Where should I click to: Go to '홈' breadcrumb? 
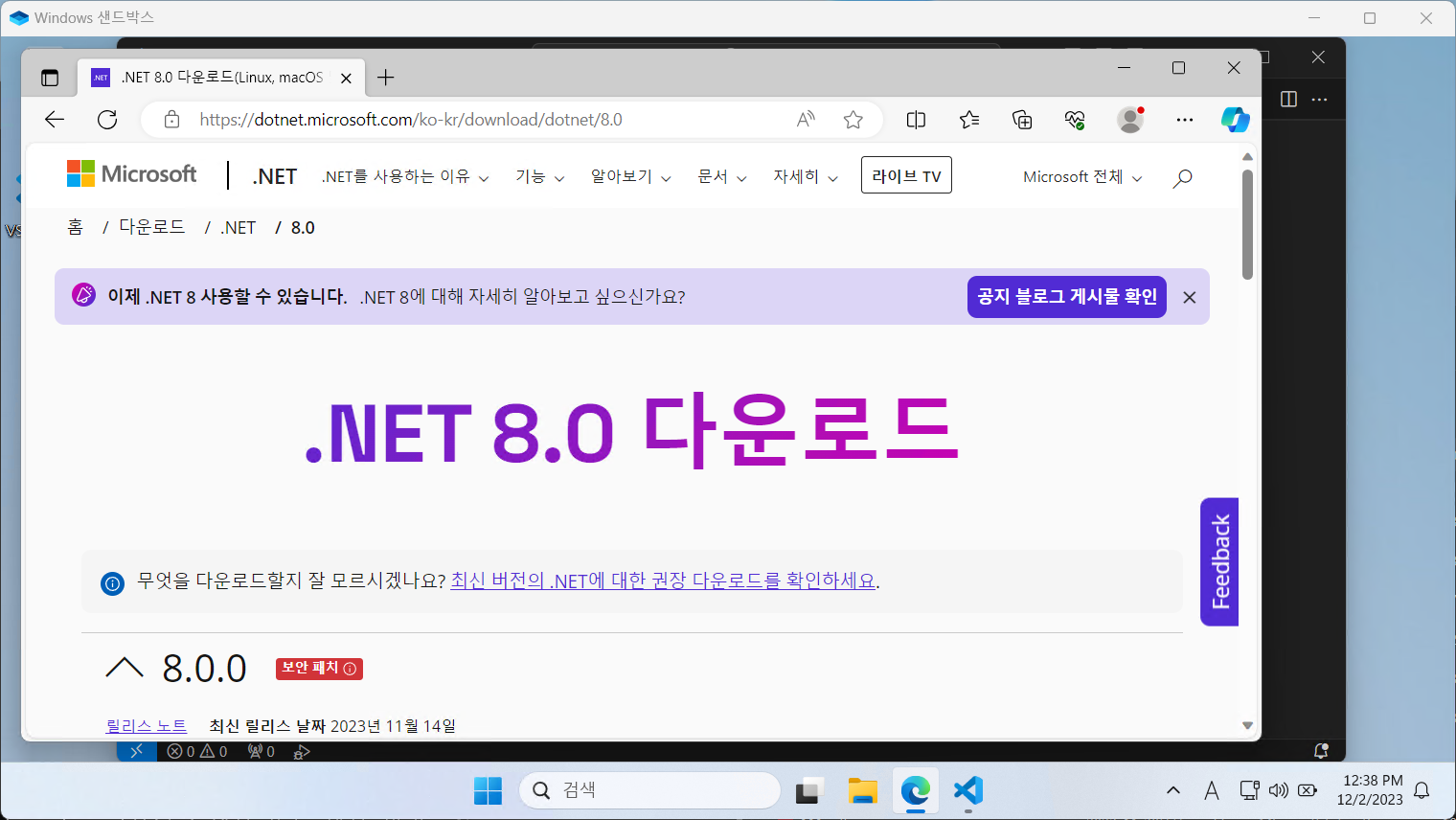coord(76,227)
